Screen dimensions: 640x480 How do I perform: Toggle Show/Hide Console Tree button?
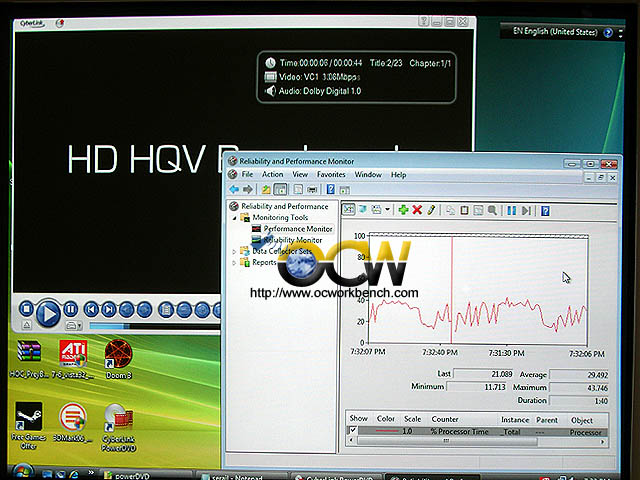[x=280, y=189]
